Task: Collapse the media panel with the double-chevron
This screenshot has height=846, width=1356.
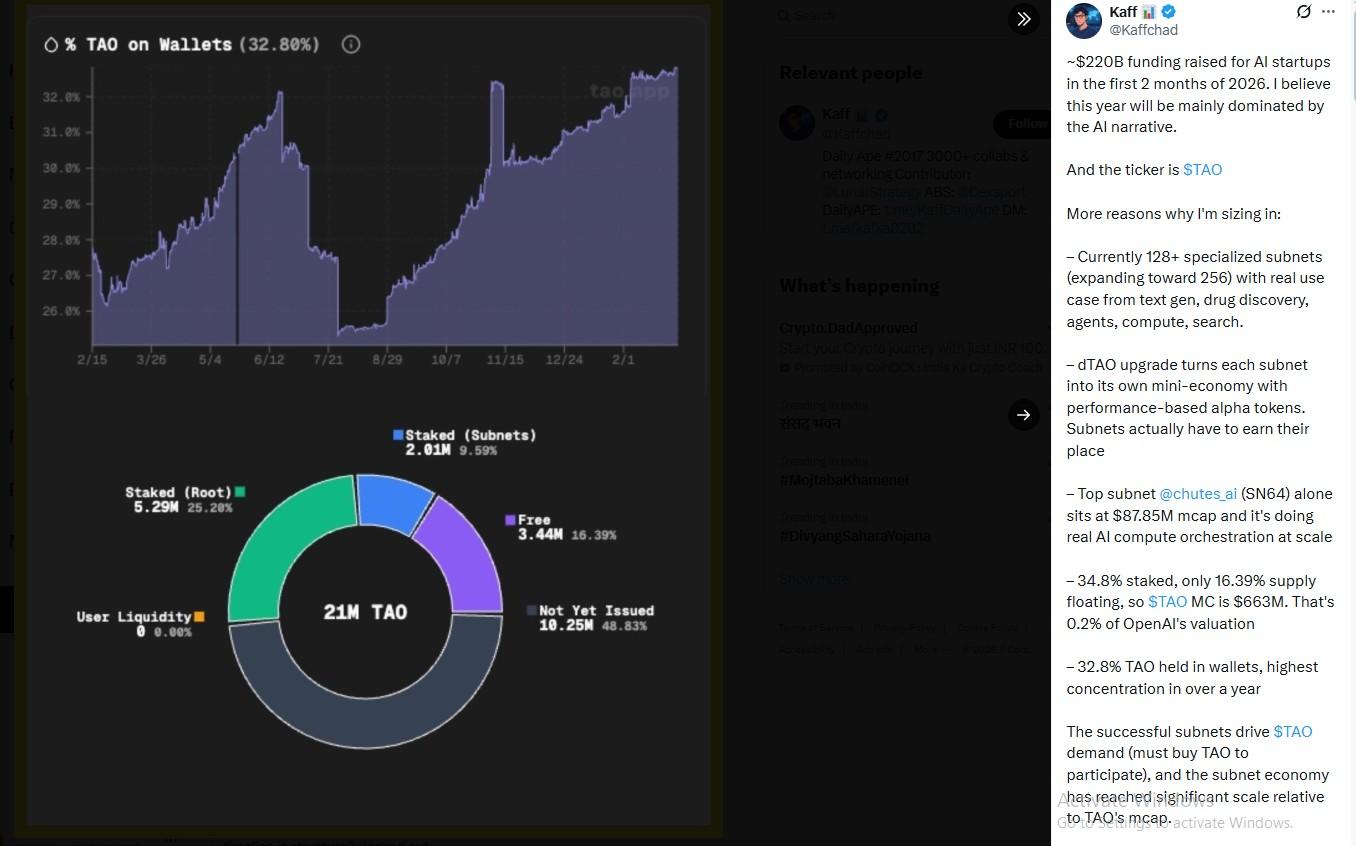Action: pyautogui.click(x=1023, y=19)
